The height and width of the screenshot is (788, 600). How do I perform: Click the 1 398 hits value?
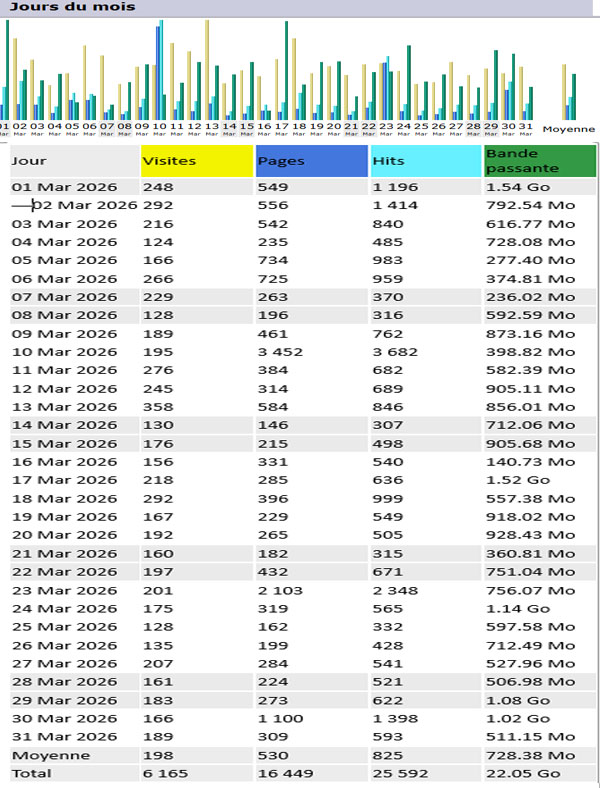(395, 719)
